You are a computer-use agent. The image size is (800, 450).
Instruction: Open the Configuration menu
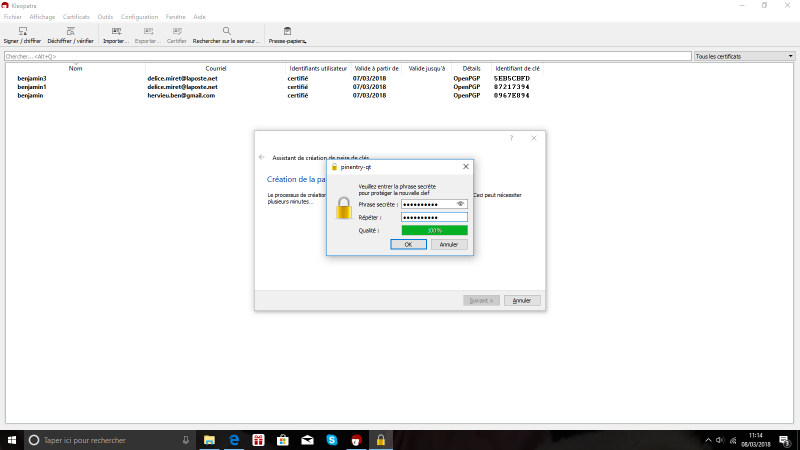click(x=139, y=17)
